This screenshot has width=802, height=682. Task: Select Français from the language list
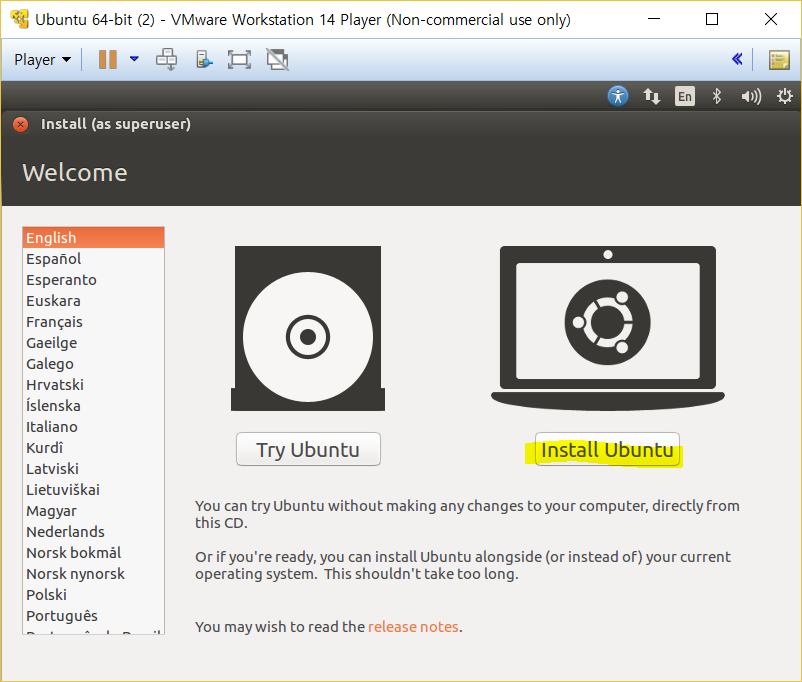tap(55, 322)
